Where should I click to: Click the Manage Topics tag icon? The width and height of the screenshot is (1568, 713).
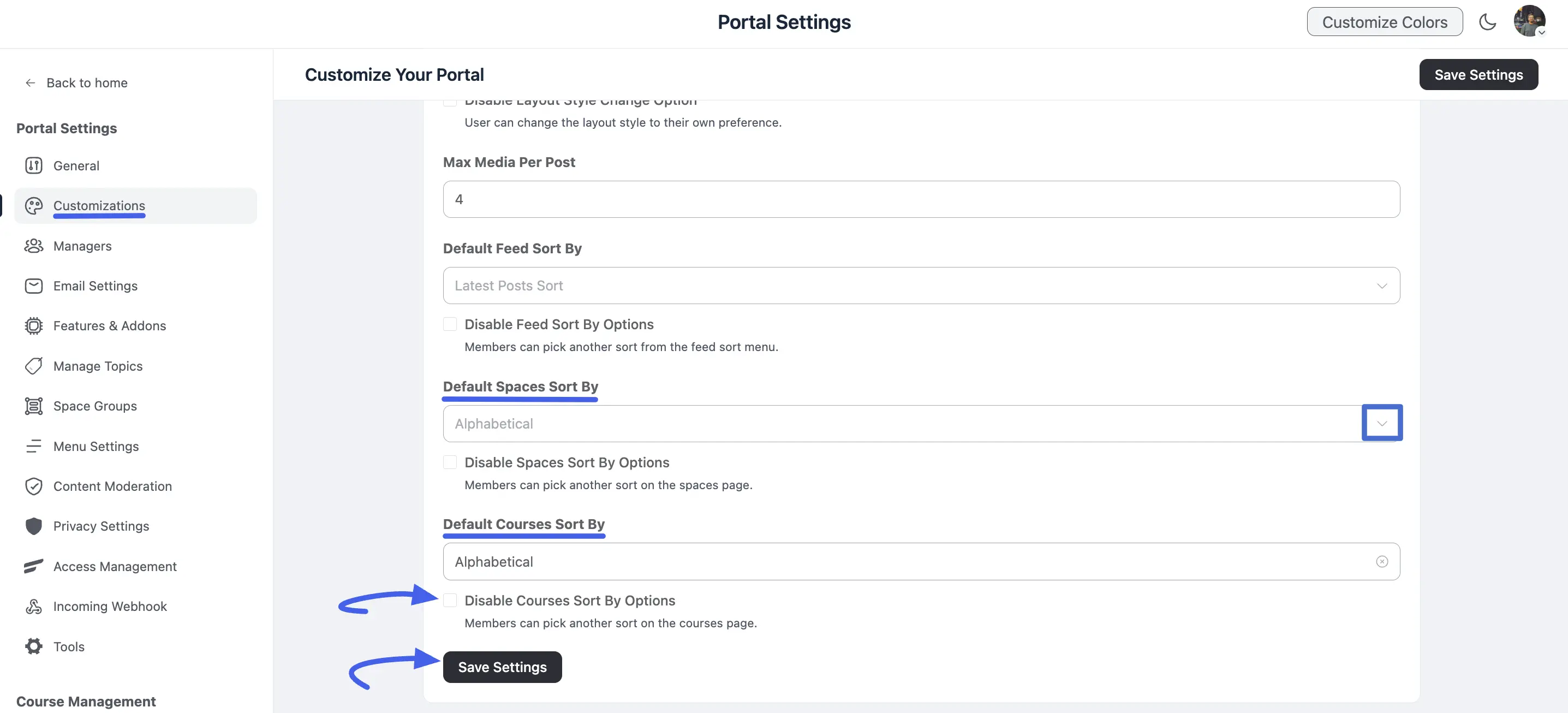coord(33,366)
